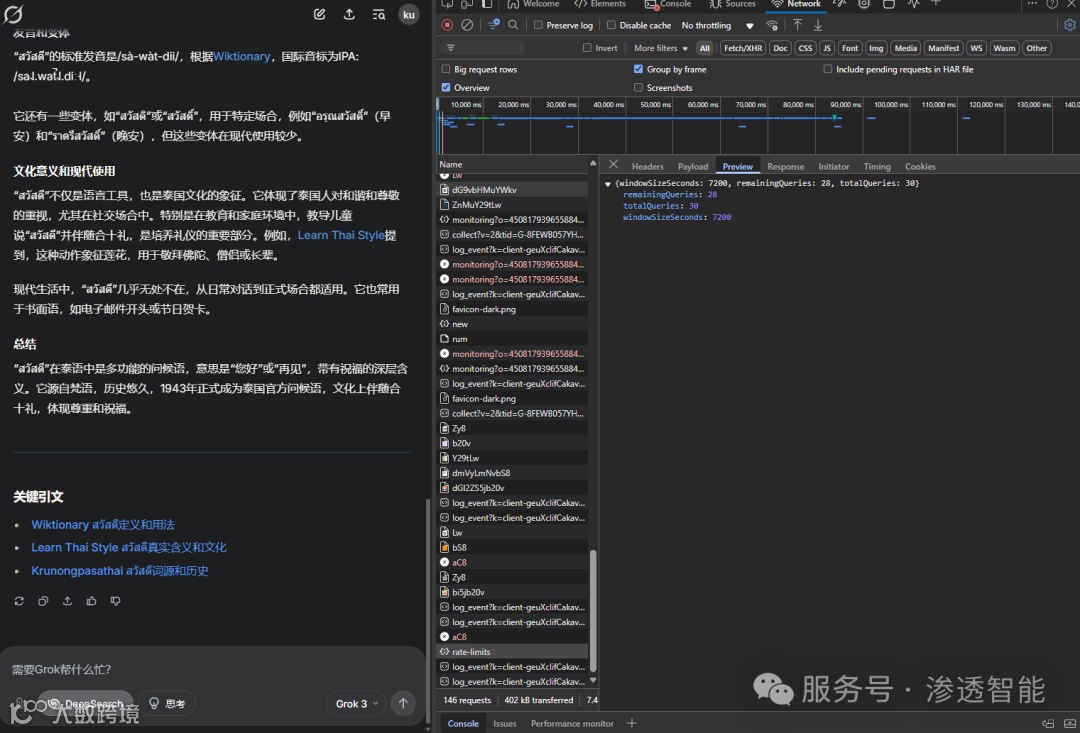1080x733 pixels.
Task: Export HAR with download arrow
Action: (x=818, y=25)
